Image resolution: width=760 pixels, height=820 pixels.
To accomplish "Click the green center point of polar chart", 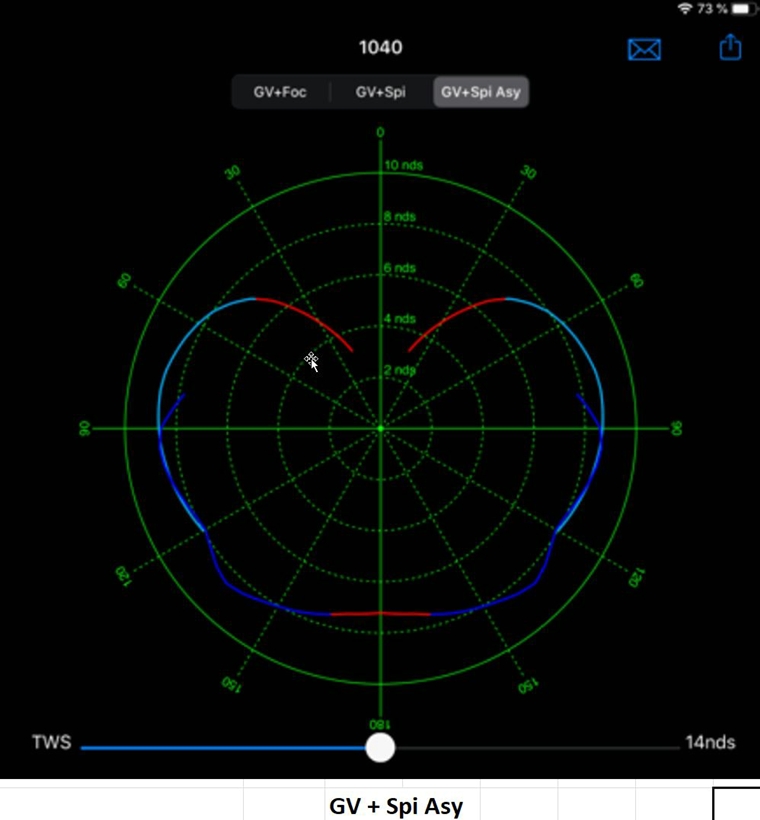I will coord(380,429).
